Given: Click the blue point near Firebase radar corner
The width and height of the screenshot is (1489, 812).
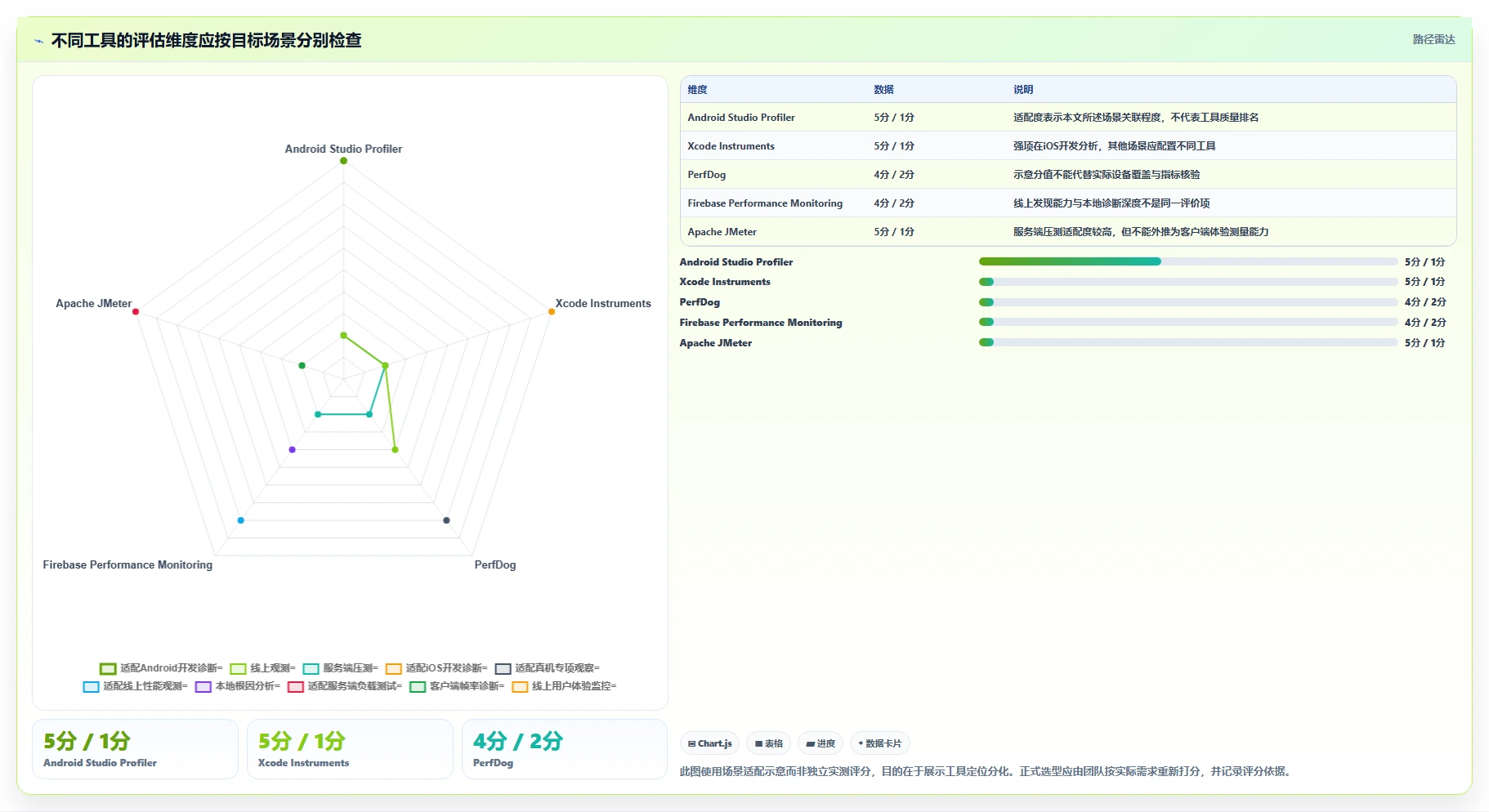Looking at the screenshot, I should [240, 520].
